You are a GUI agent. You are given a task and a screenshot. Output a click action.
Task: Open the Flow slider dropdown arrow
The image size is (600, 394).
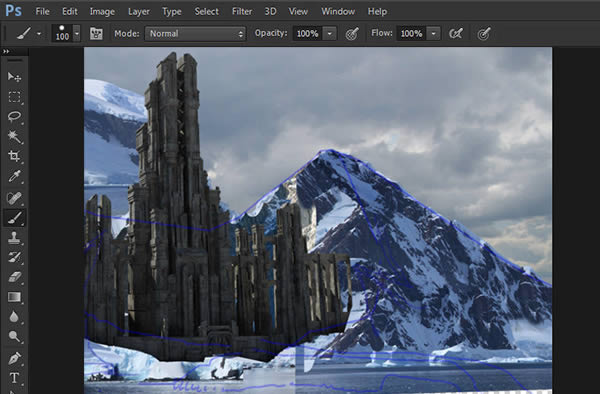[434, 34]
